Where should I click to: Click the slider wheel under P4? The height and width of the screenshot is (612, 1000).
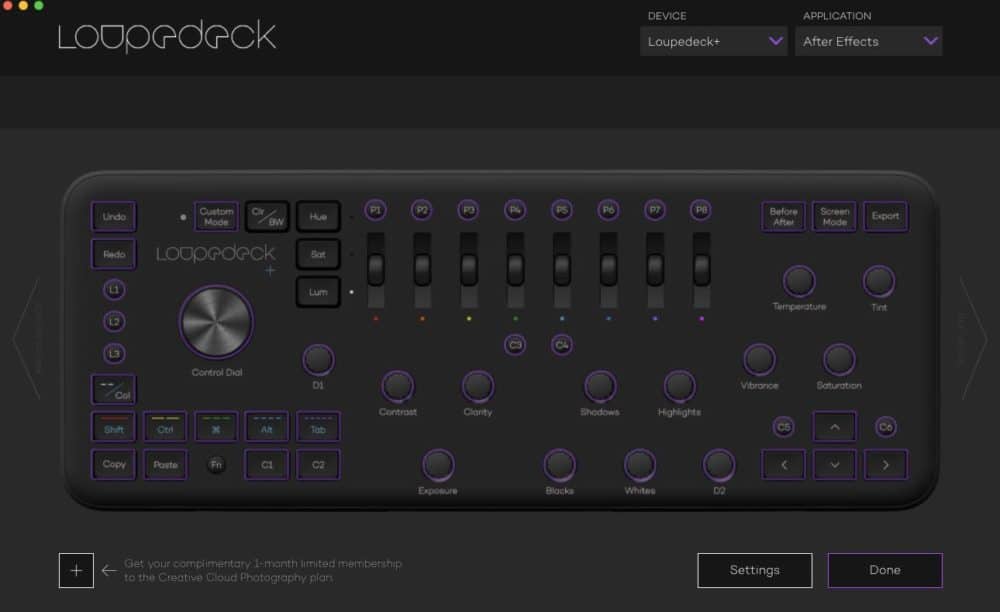pos(515,270)
